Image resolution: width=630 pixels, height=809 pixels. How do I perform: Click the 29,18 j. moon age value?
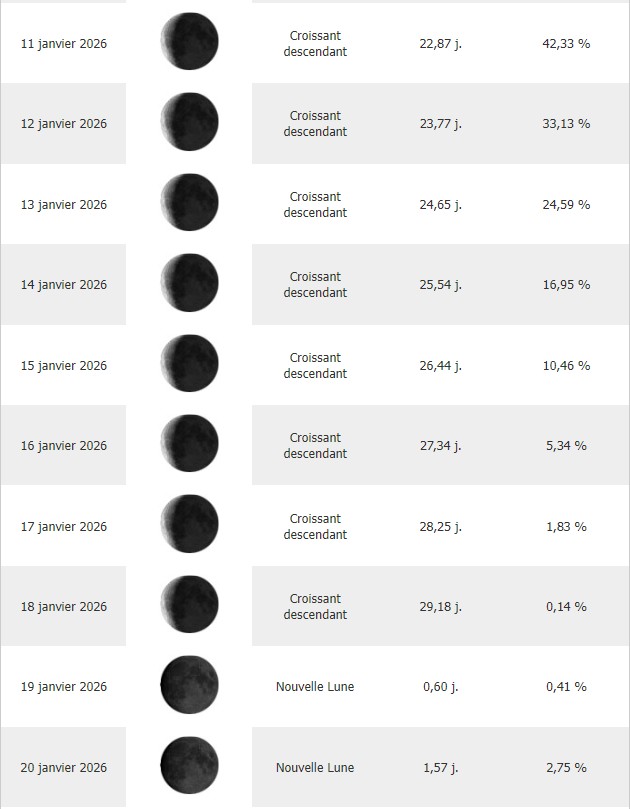click(x=441, y=607)
